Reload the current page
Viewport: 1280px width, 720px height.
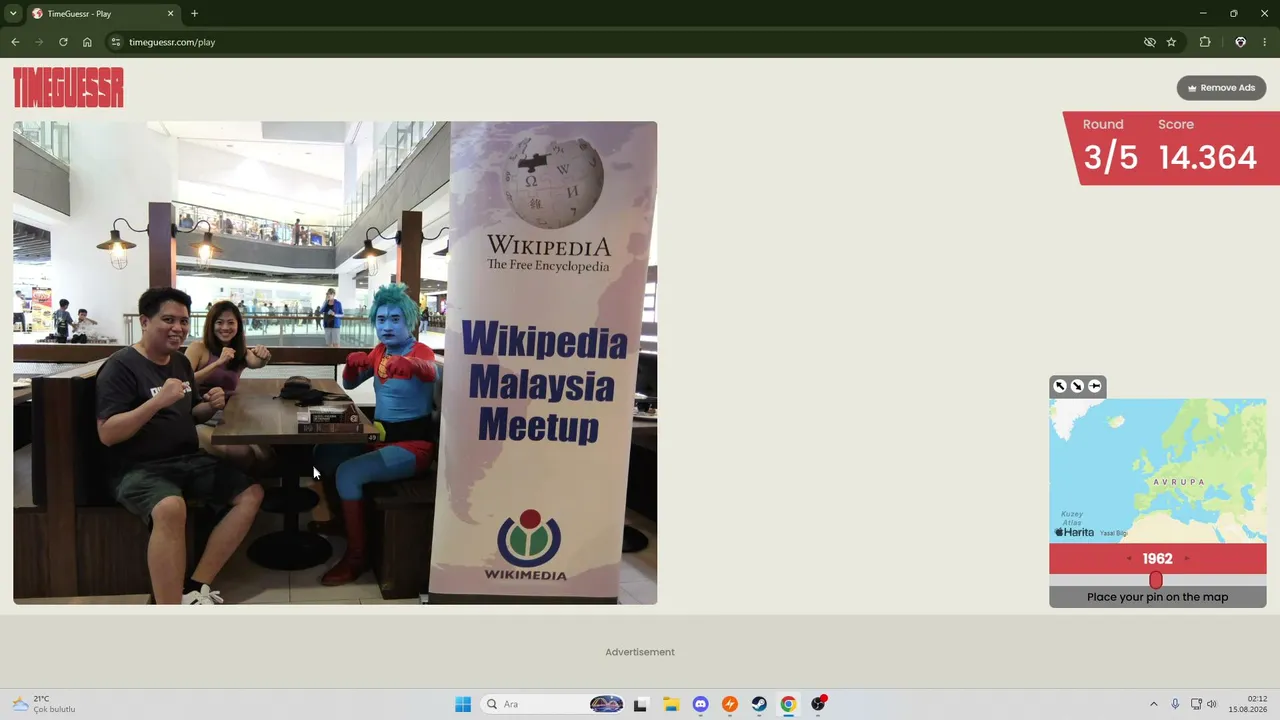click(63, 42)
